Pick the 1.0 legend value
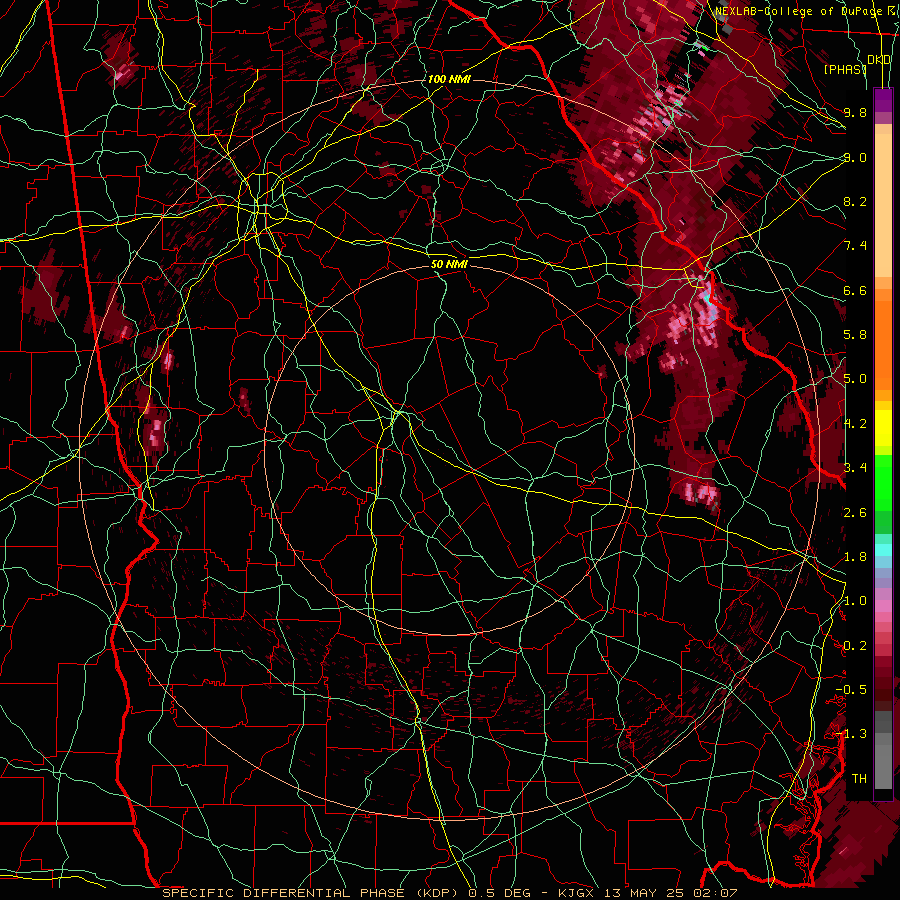The width and height of the screenshot is (900, 900). 855,601
